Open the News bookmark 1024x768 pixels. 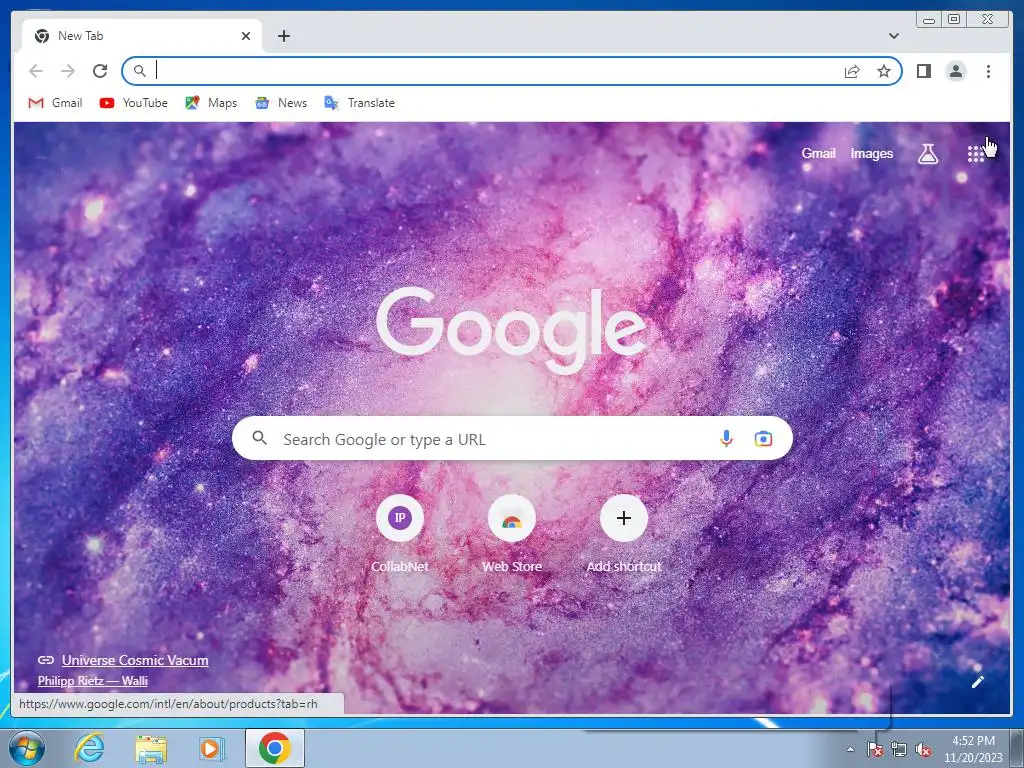(281, 103)
